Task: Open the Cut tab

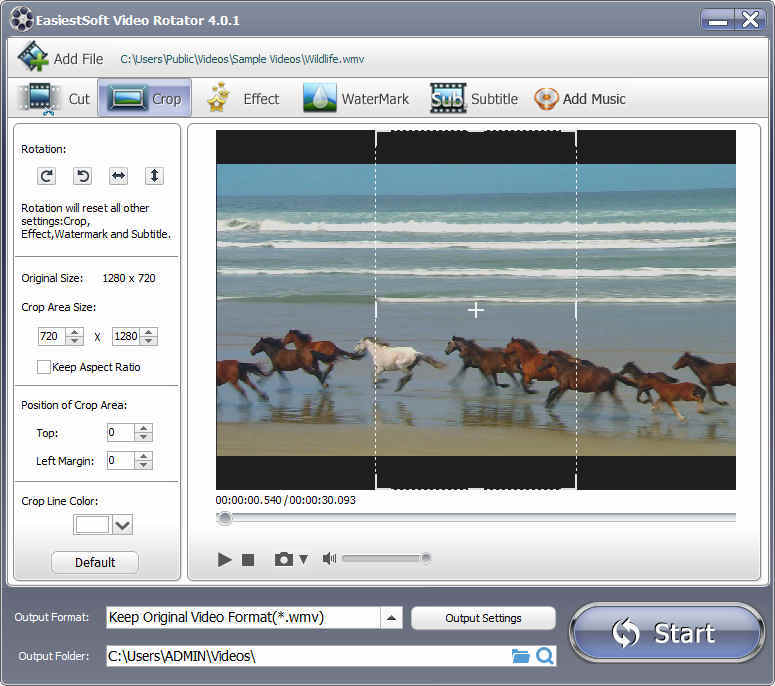Action: pyautogui.click(x=53, y=98)
